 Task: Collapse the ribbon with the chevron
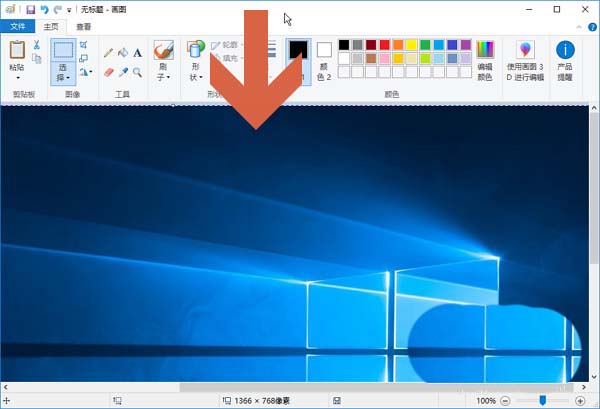pos(579,27)
